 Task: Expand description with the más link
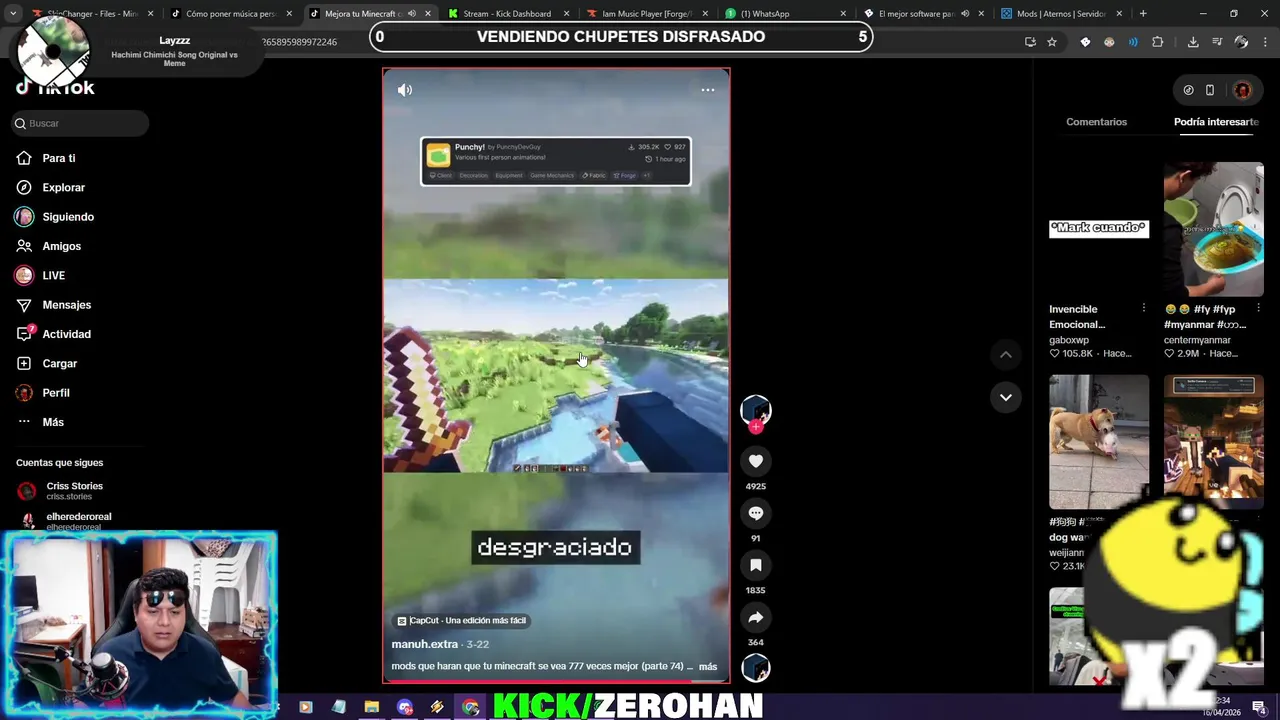point(708,666)
